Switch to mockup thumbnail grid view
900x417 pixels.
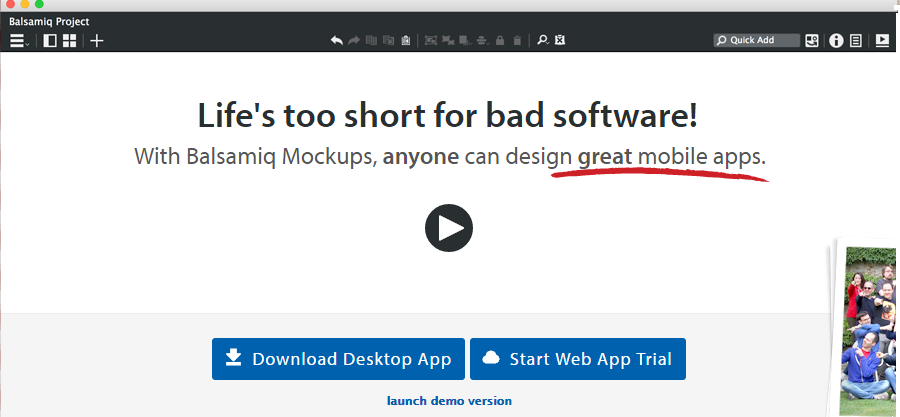(x=69, y=41)
